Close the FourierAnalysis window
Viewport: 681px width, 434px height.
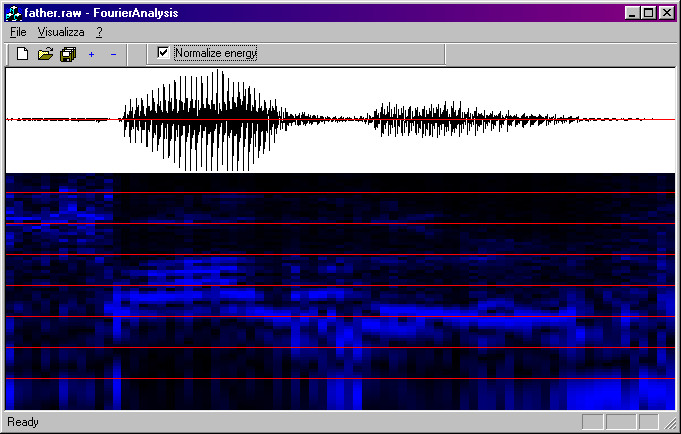(x=666, y=13)
